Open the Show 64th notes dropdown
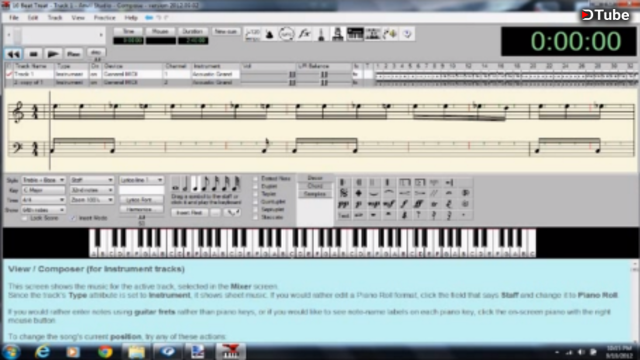This screenshot has height=360, width=640. pyautogui.click(x=43, y=210)
